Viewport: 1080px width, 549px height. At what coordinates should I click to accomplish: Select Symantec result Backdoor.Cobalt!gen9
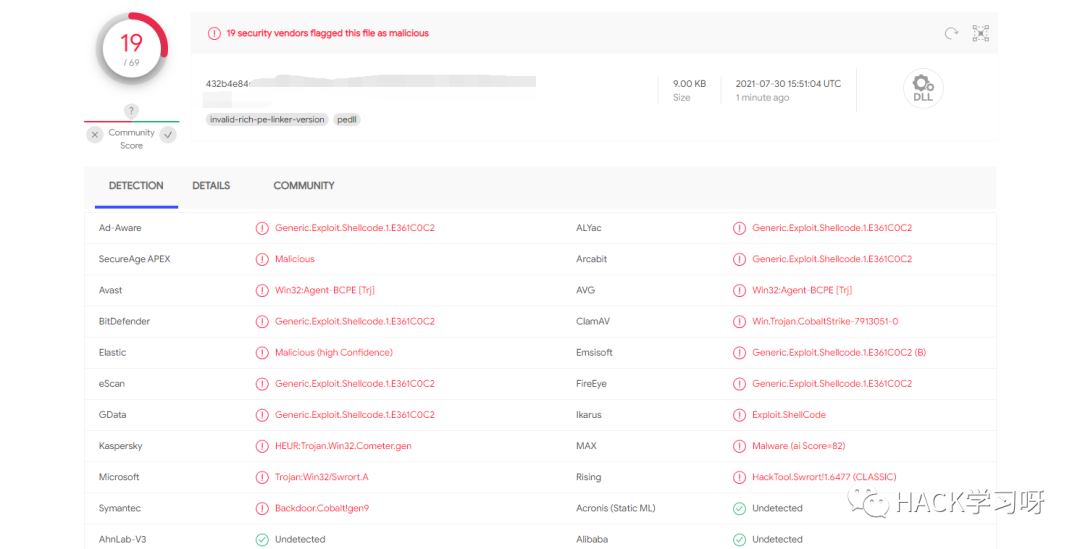(322, 508)
